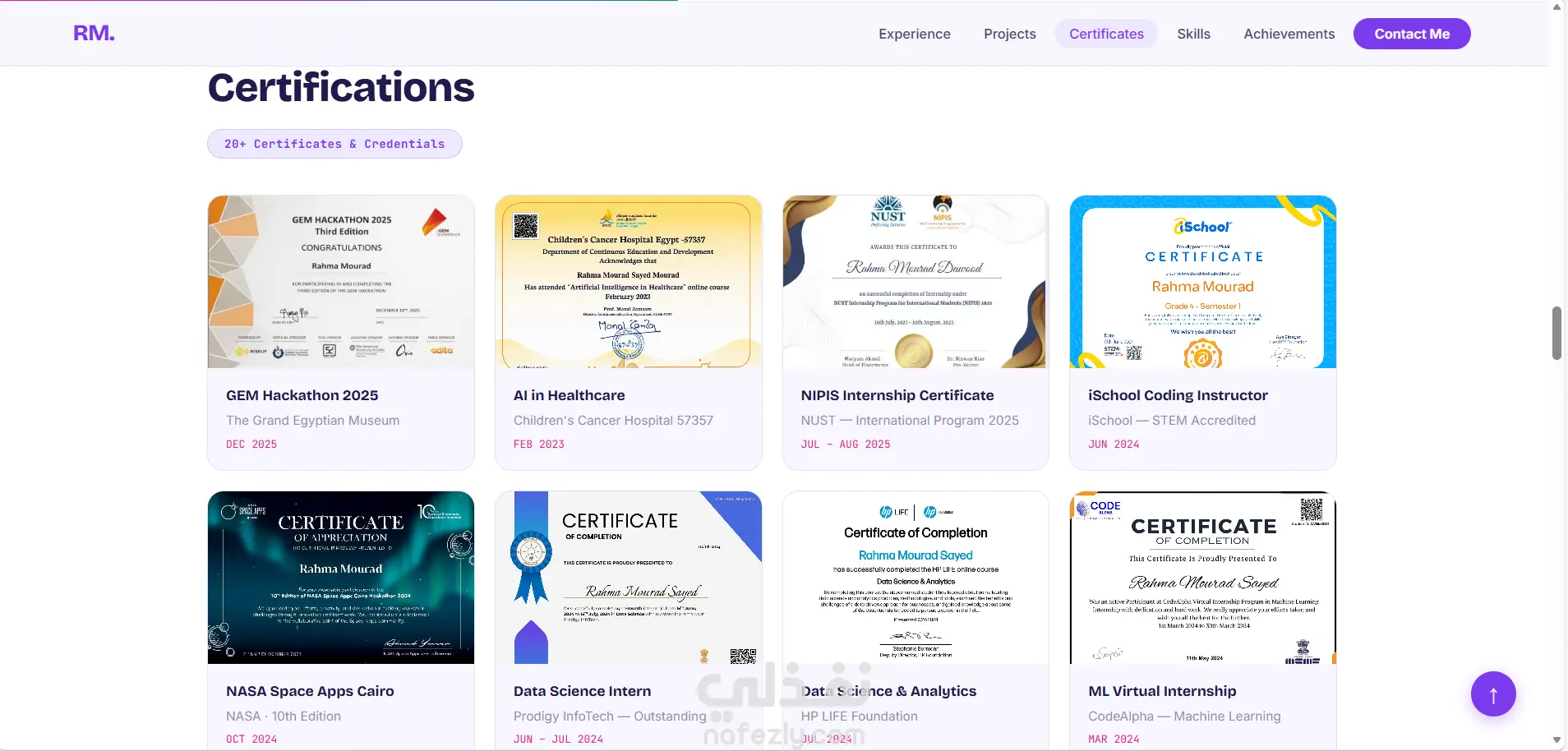This screenshot has width=1568, height=751.
Task: Navigate to the Achievements section
Action: (x=1289, y=34)
